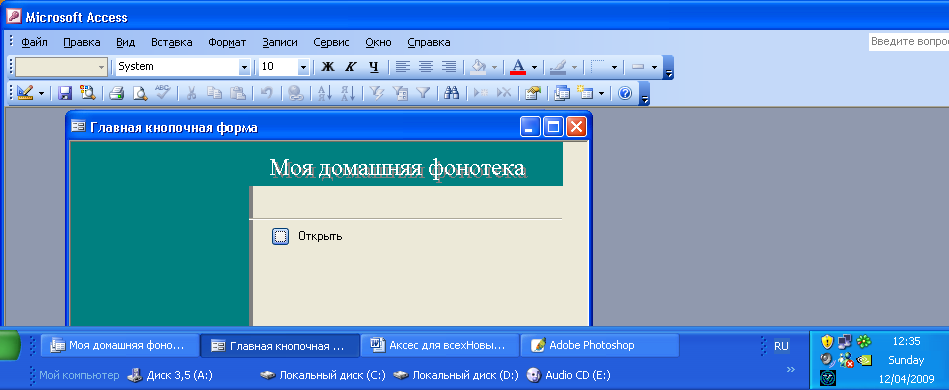
Task: Toggle Center text alignment
Action: 425,67
